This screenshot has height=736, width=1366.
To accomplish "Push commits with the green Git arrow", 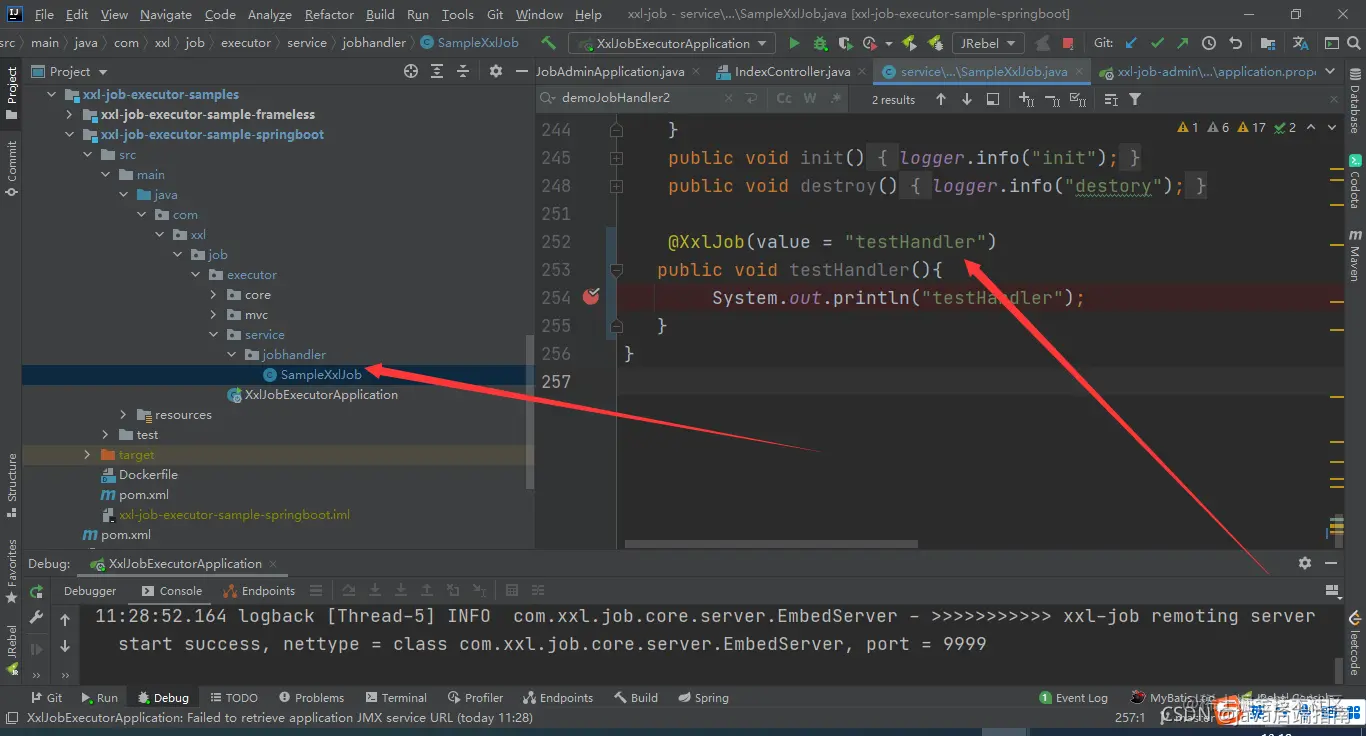I will [x=1183, y=43].
